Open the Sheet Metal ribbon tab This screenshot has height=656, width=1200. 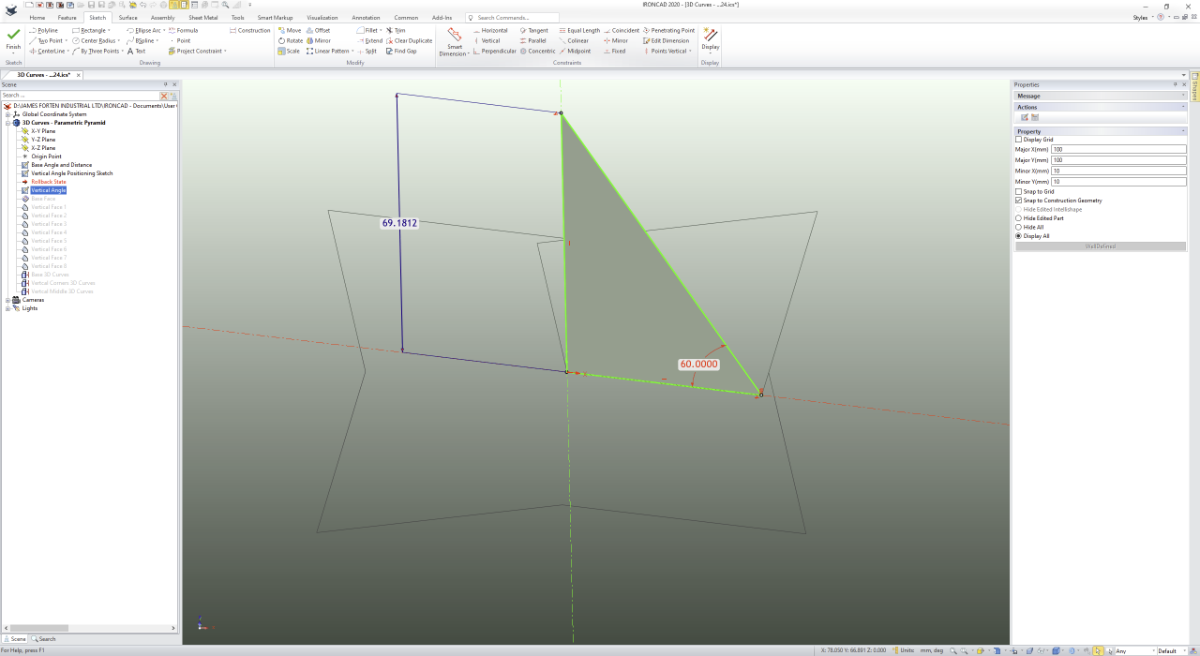click(x=204, y=18)
